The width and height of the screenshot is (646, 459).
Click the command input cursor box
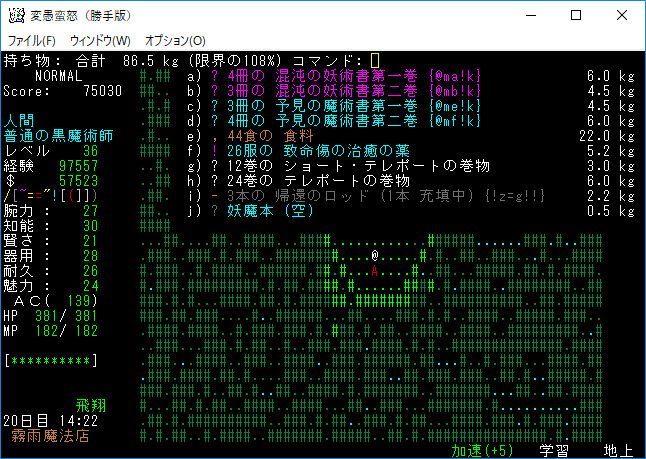point(375,60)
